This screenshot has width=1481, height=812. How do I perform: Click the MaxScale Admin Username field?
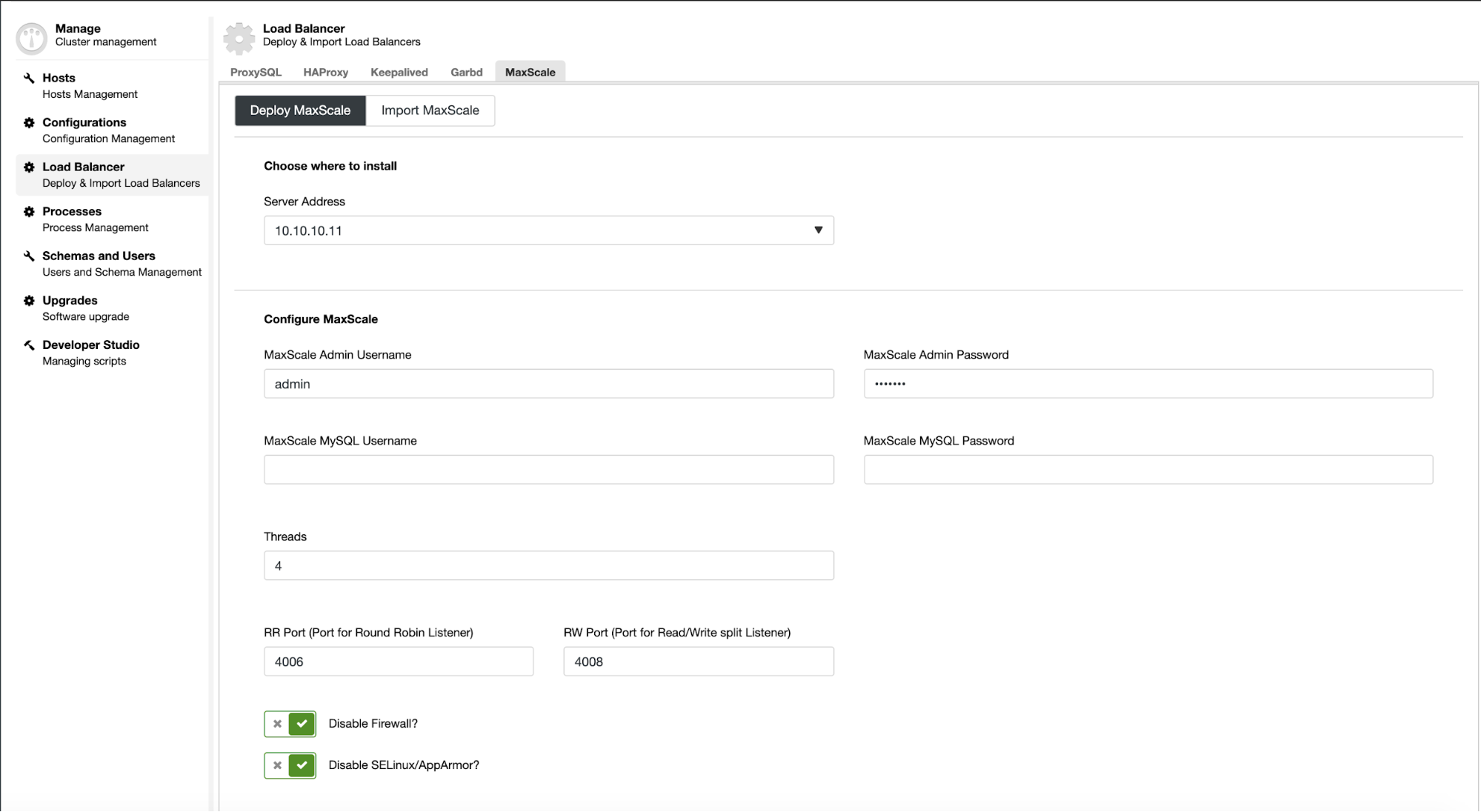point(549,384)
